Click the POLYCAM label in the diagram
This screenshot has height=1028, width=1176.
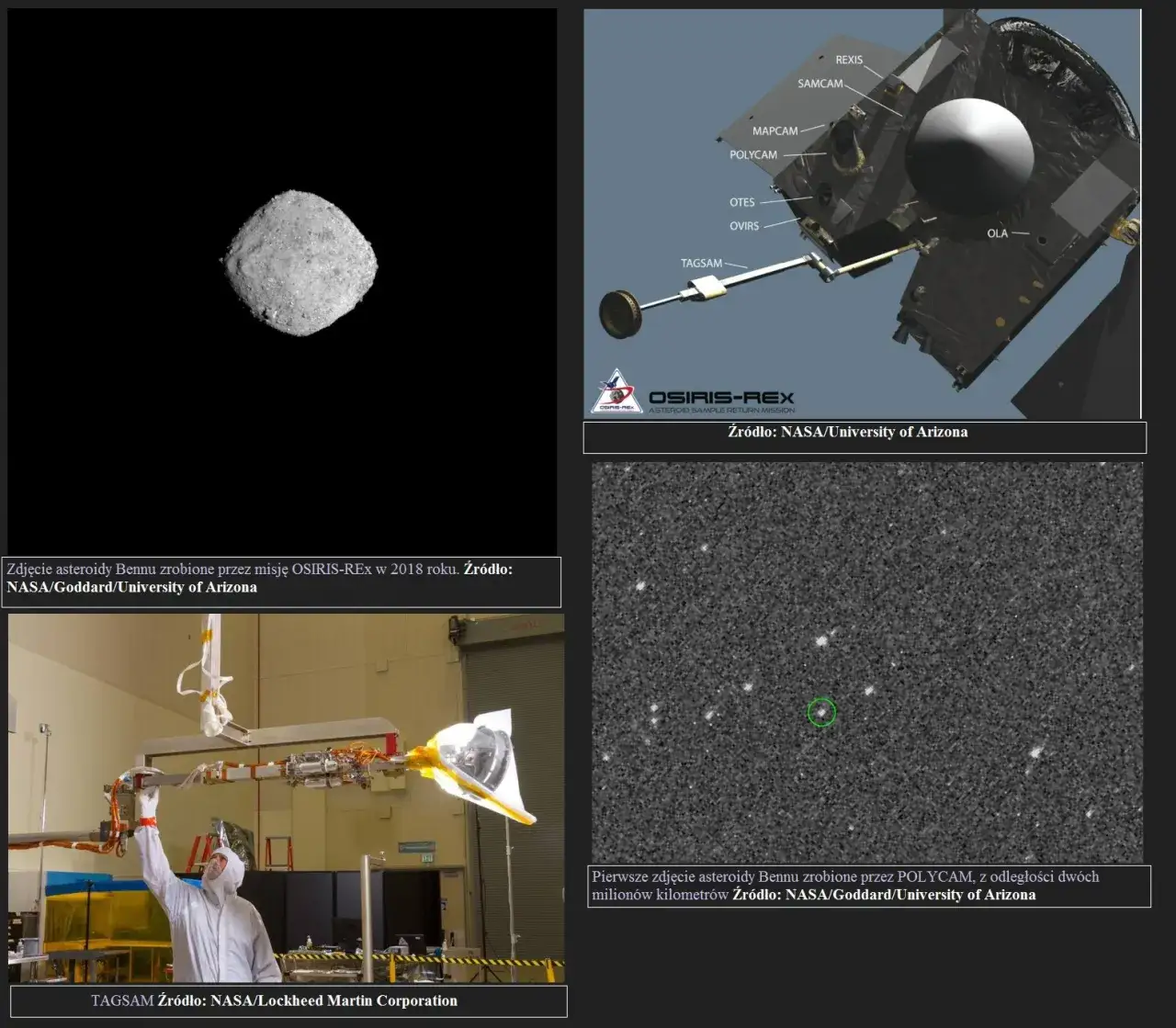(753, 155)
